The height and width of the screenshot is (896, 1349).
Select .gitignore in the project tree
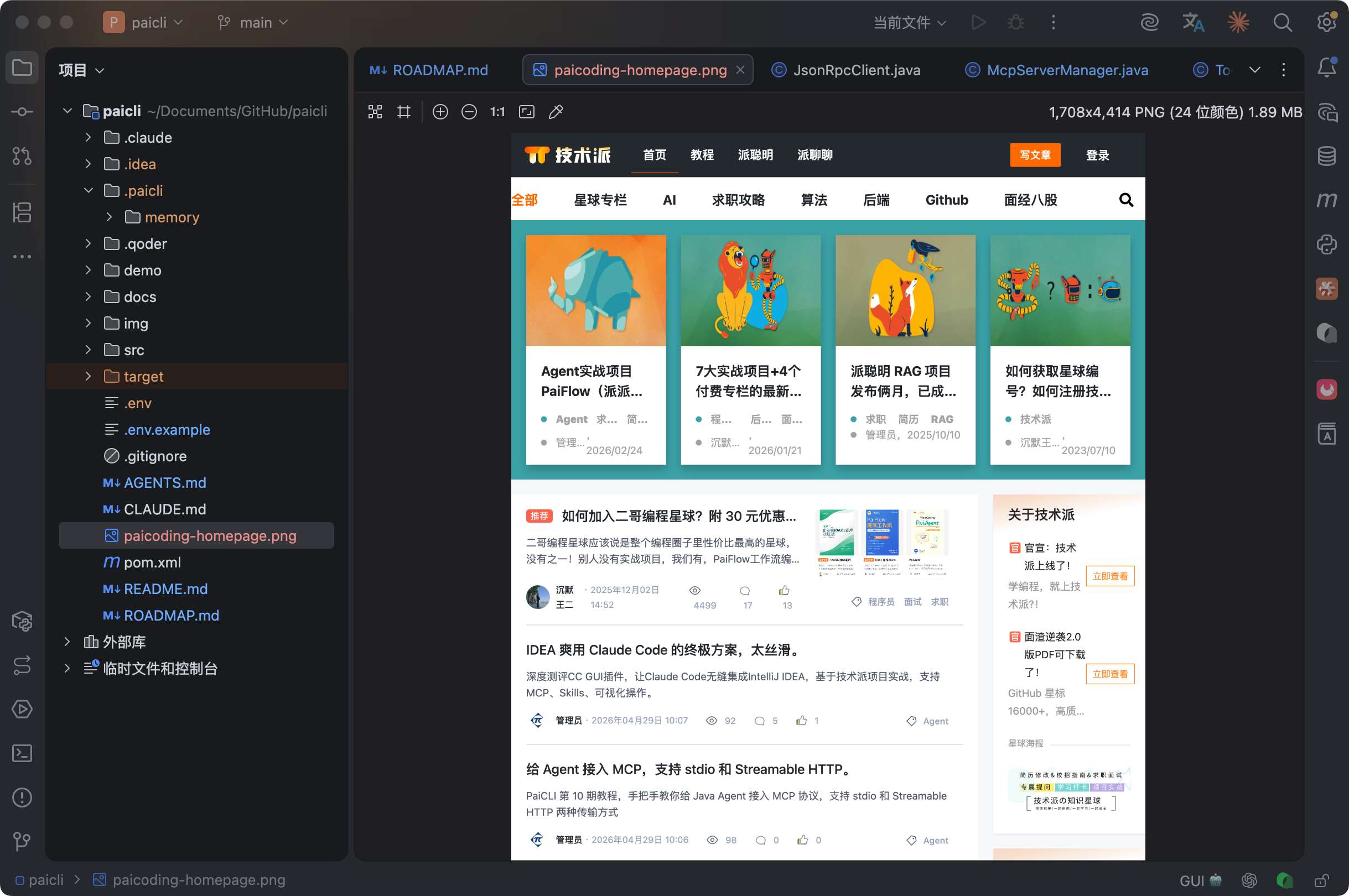(197, 456)
